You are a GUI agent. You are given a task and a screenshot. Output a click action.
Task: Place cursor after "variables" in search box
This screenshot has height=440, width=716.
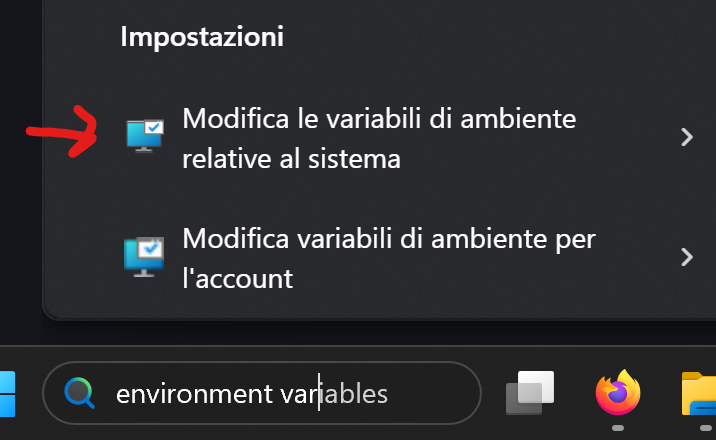coord(389,395)
